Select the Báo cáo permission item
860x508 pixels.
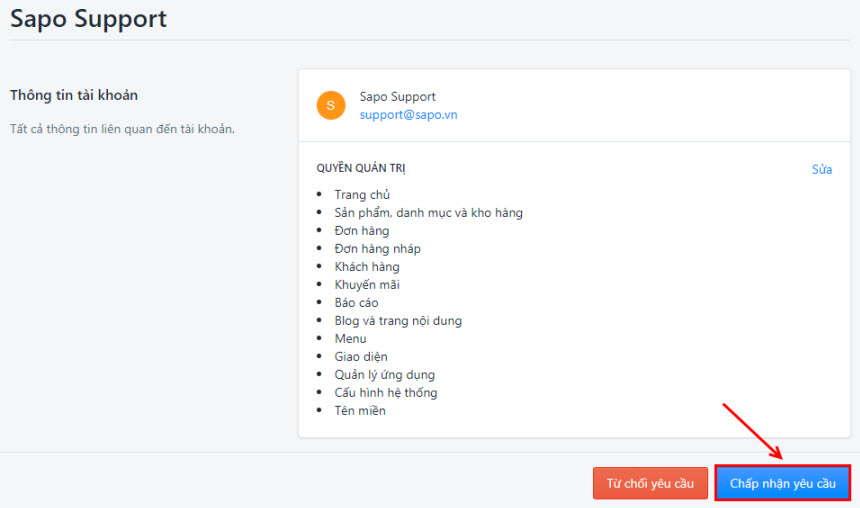[357, 303]
